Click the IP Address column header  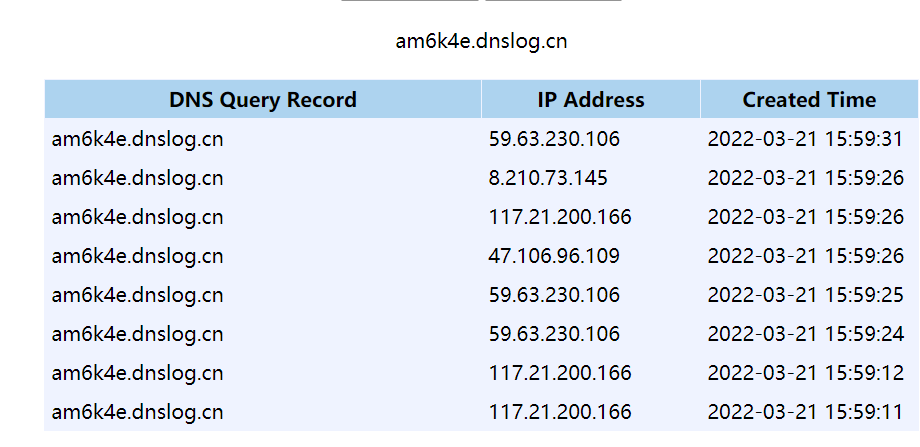tap(590, 100)
